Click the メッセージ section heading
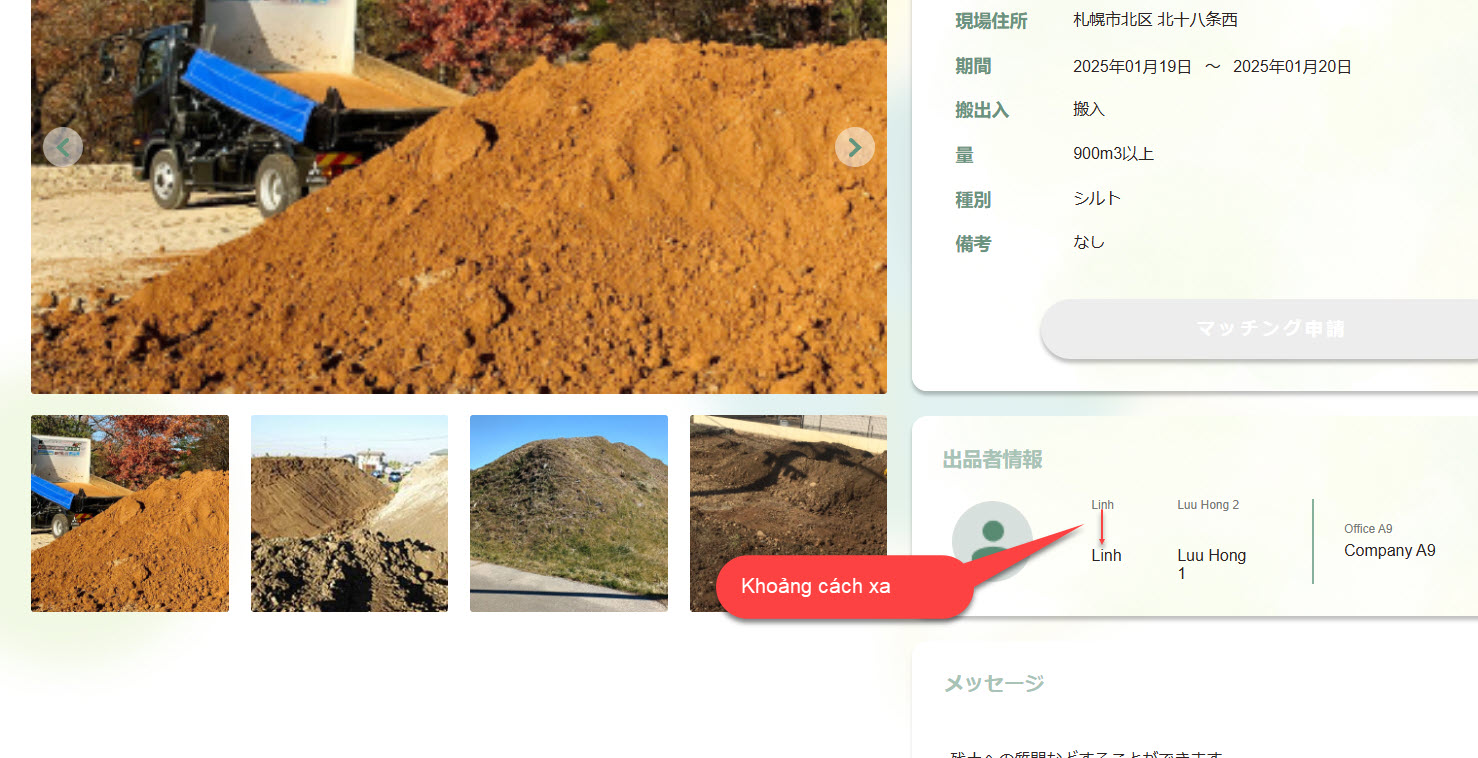 (994, 684)
